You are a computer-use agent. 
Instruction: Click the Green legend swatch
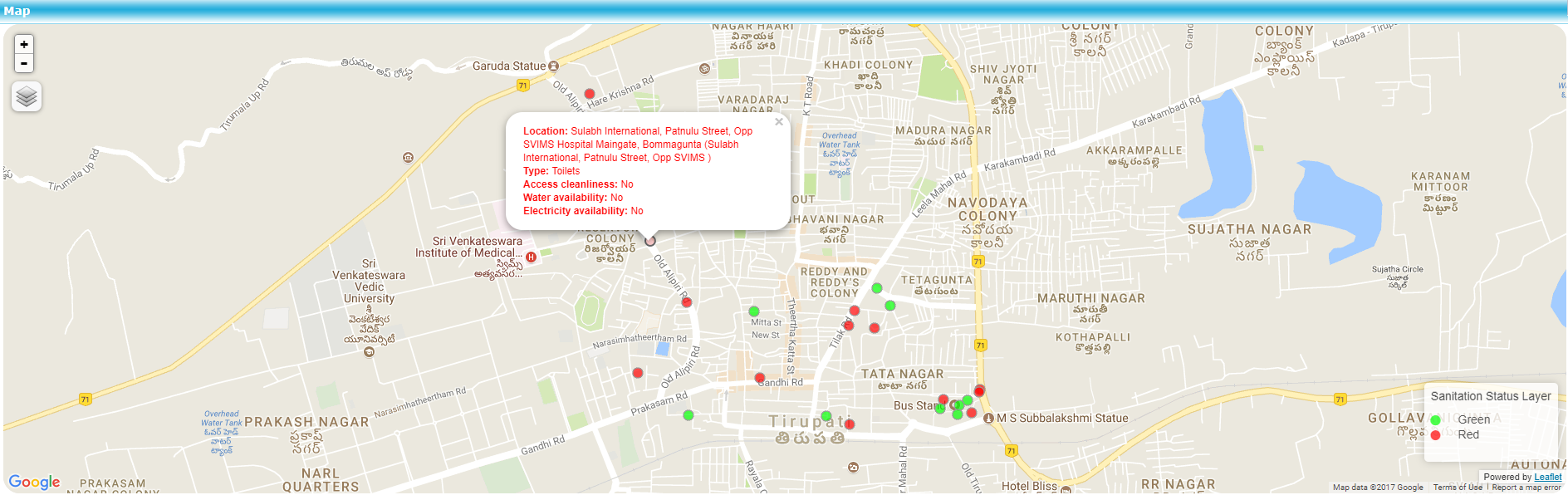click(x=1435, y=420)
